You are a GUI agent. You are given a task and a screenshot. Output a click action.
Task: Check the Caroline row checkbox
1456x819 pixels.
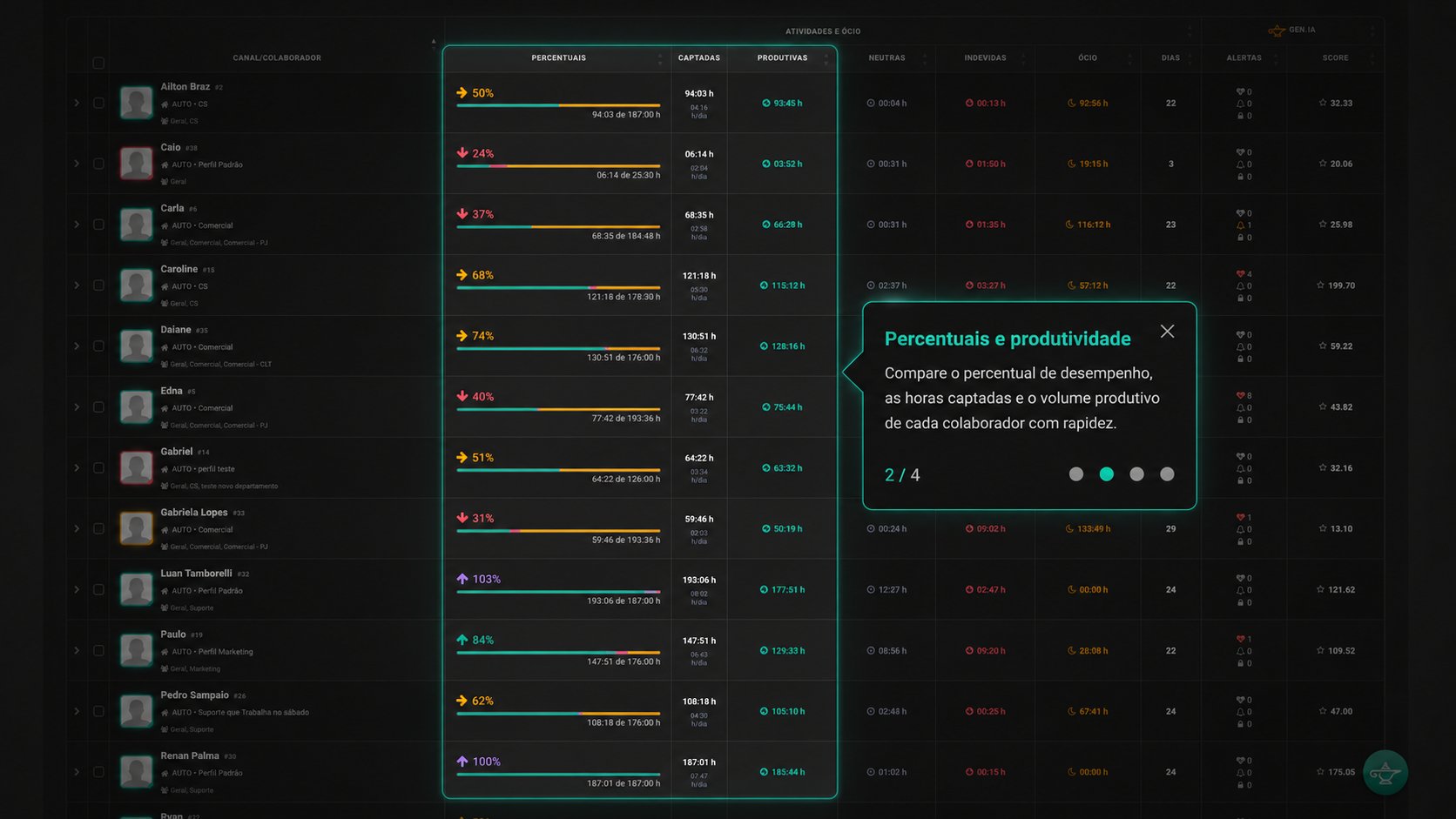pos(98,285)
